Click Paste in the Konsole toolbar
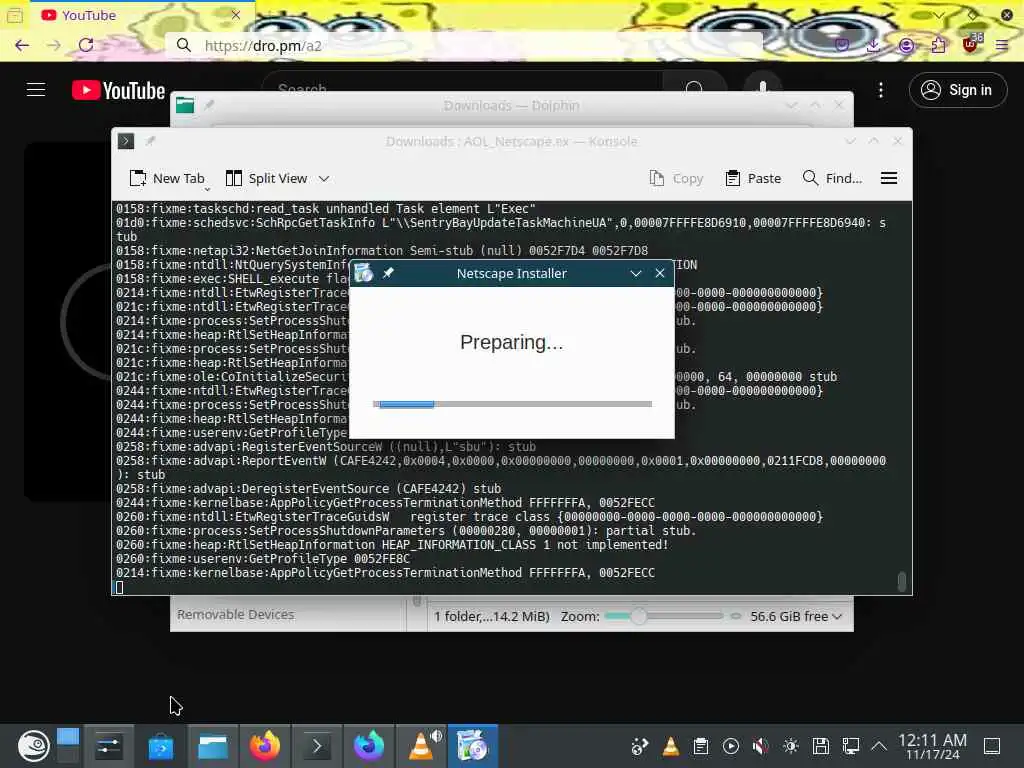 [x=753, y=178]
